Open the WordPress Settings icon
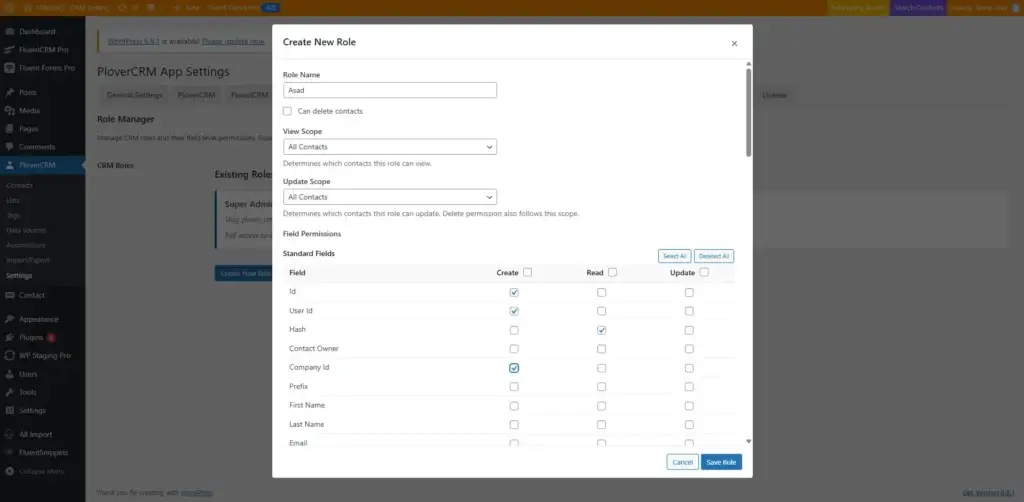 click(9, 411)
